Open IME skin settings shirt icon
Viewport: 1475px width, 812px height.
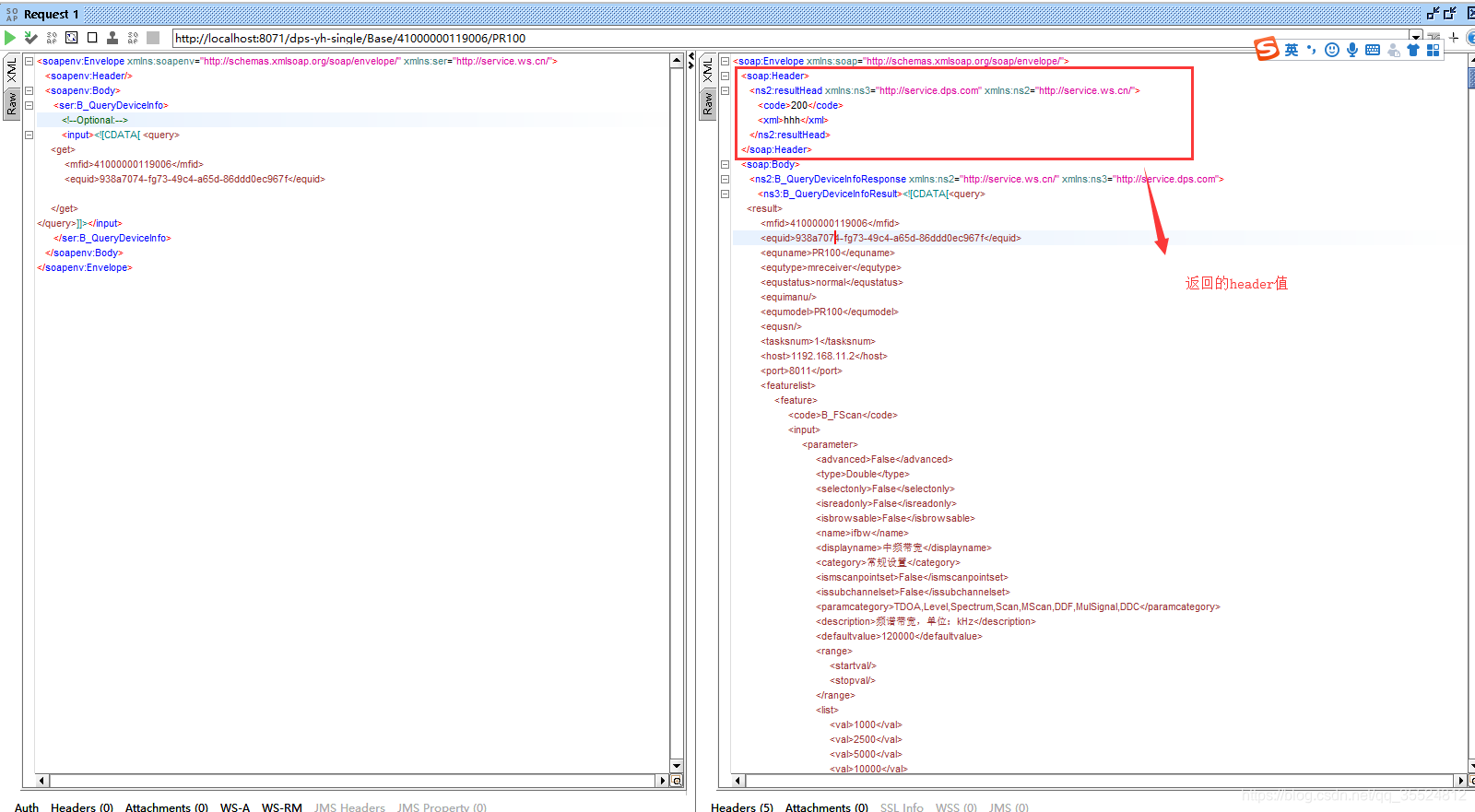coord(1413,50)
